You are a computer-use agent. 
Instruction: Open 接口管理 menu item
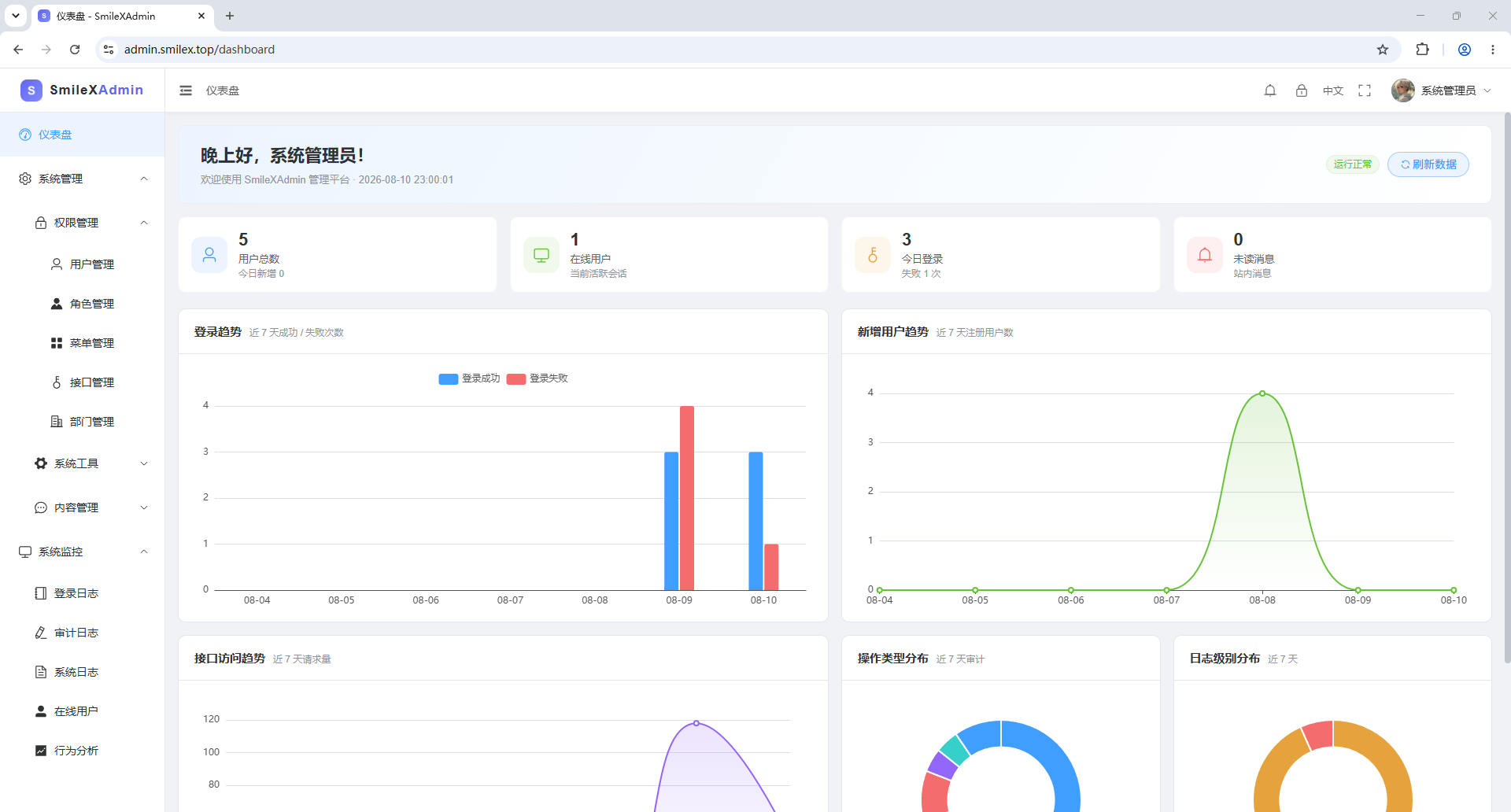(x=82, y=382)
